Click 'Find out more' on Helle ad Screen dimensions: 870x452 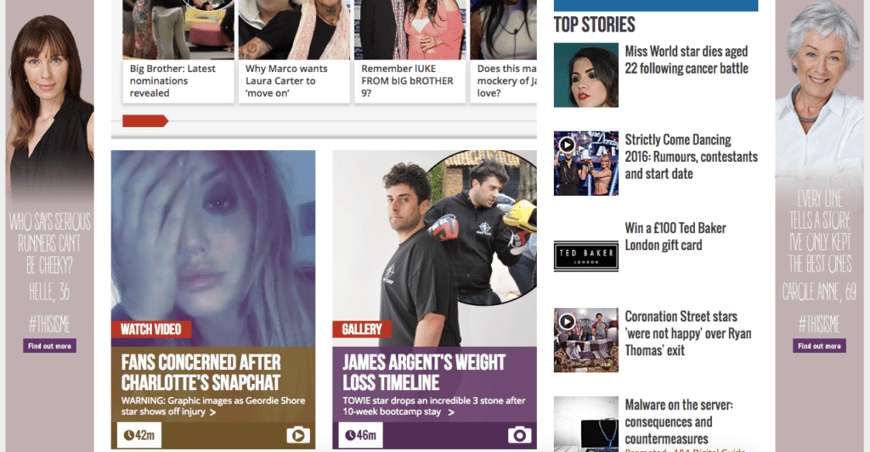49,346
